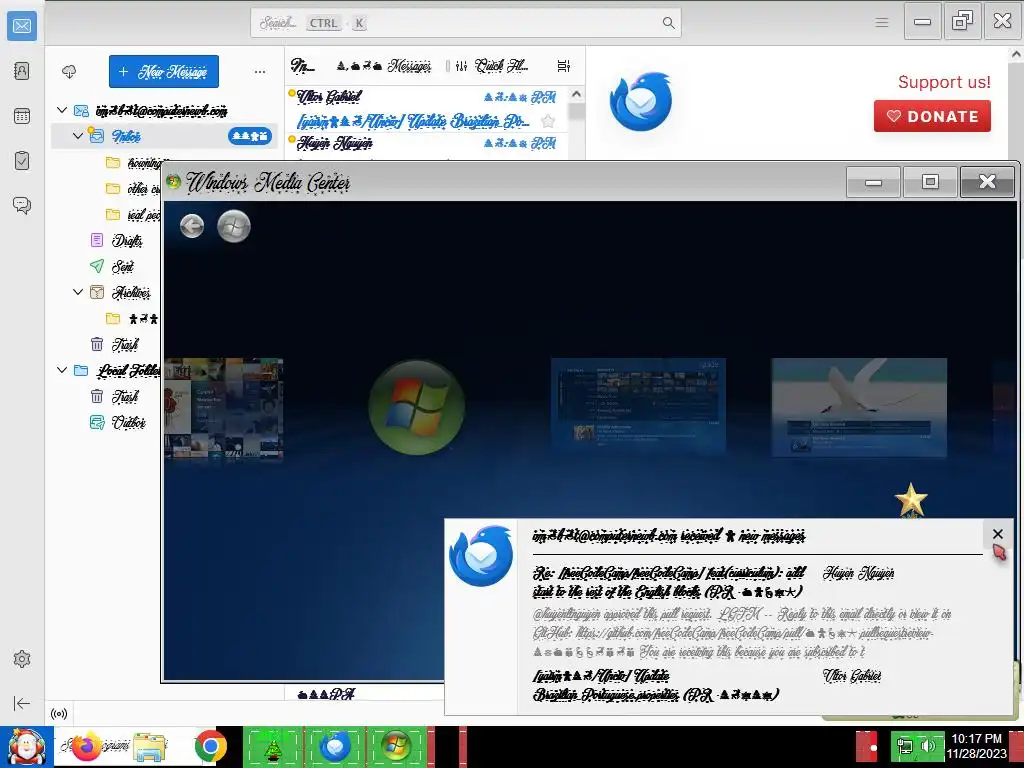
Task: Collapse the spaces toolbar with arrow icon
Action: coord(22,703)
